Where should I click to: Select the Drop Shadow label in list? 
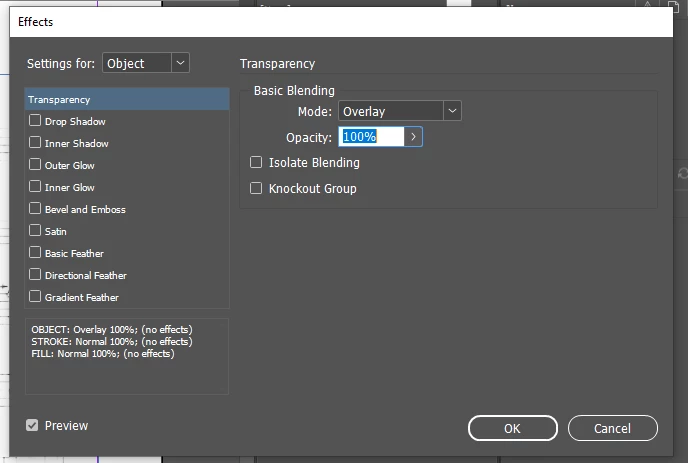75,122
